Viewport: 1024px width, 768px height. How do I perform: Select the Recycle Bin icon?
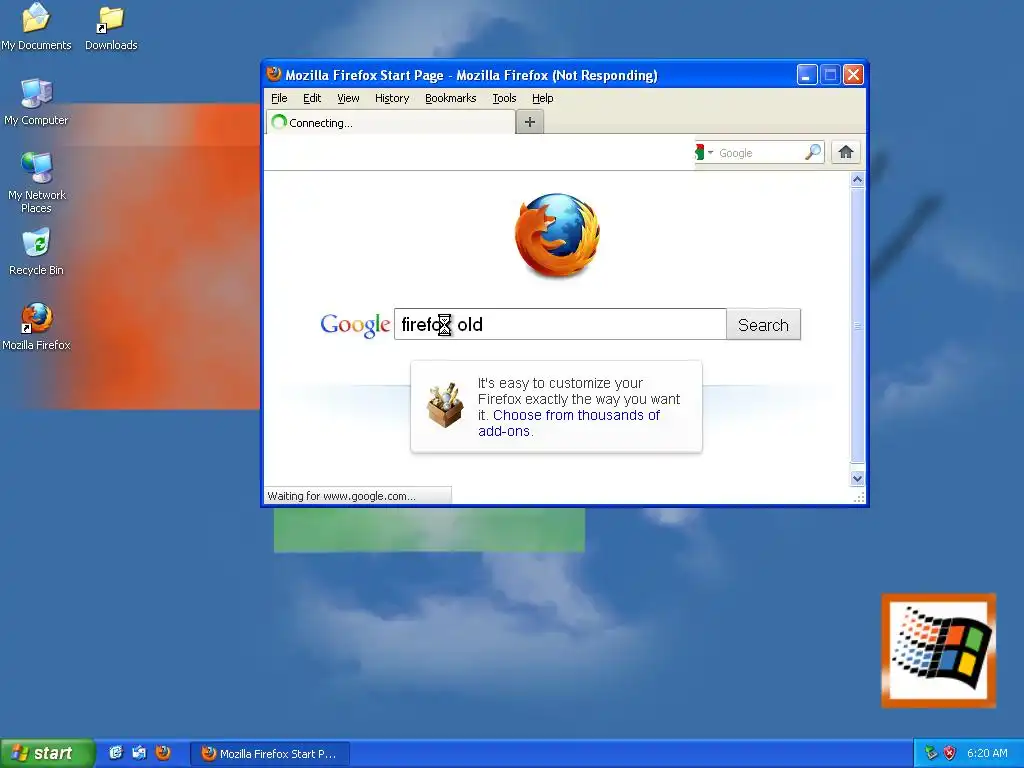point(36,251)
